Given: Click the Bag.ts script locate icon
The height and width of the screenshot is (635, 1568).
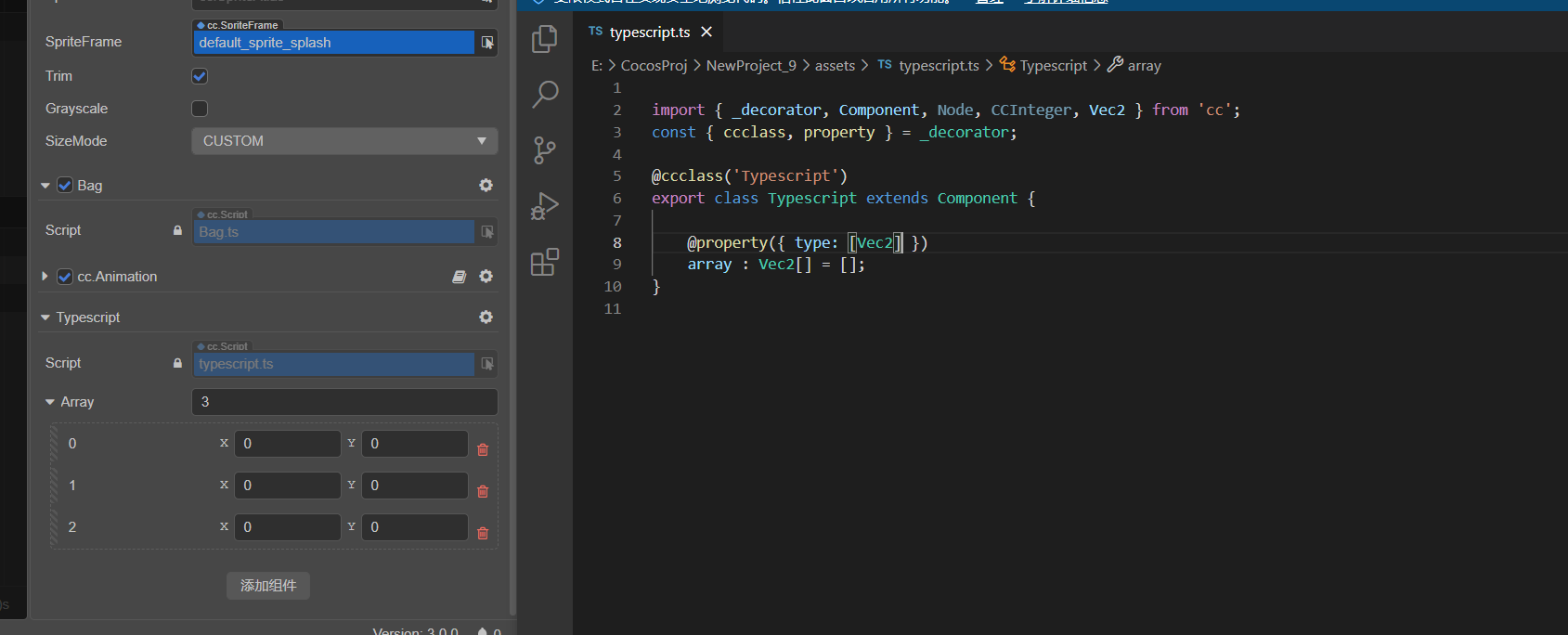Looking at the screenshot, I should (x=487, y=232).
